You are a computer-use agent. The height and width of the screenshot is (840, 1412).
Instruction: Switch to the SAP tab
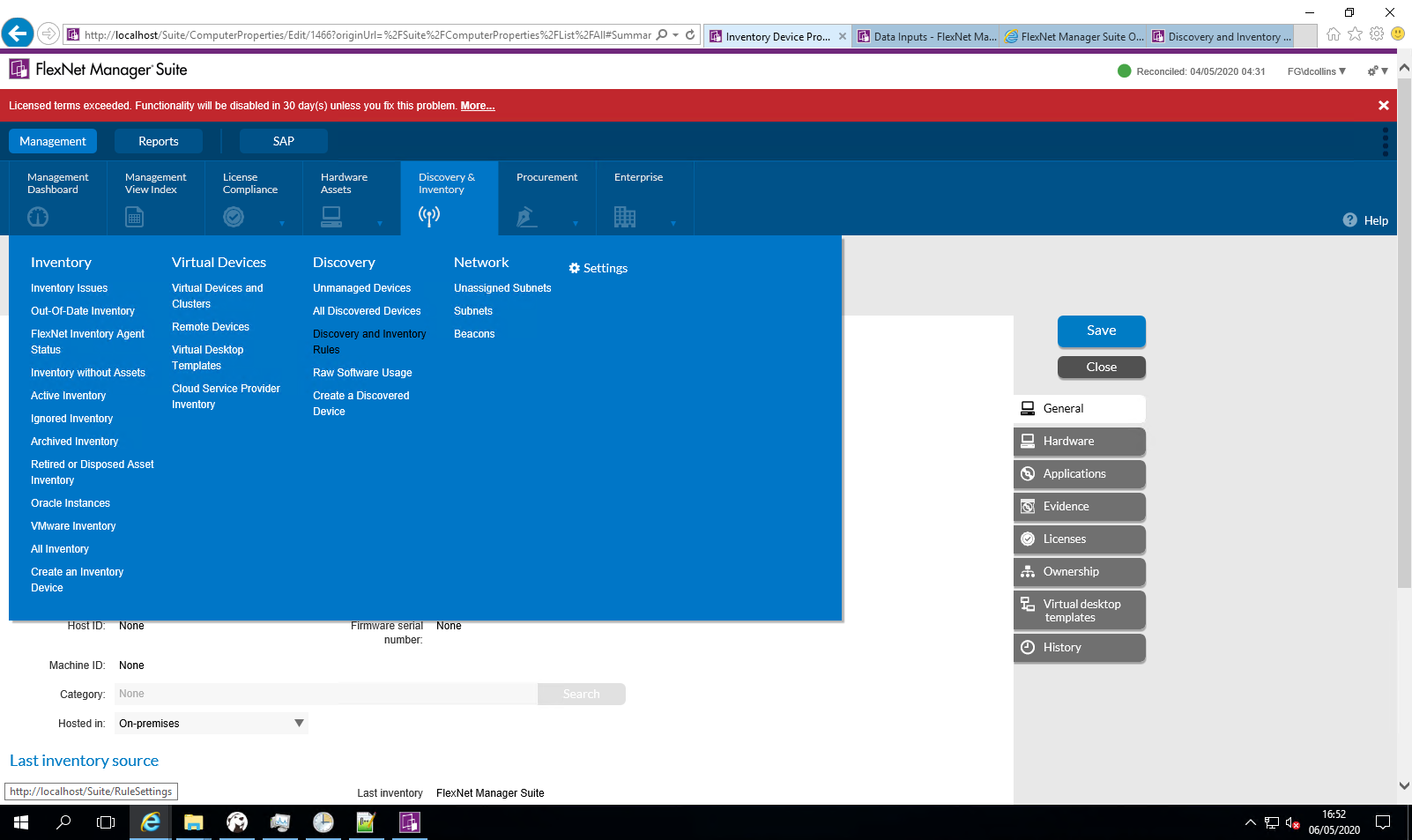click(x=284, y=141)
